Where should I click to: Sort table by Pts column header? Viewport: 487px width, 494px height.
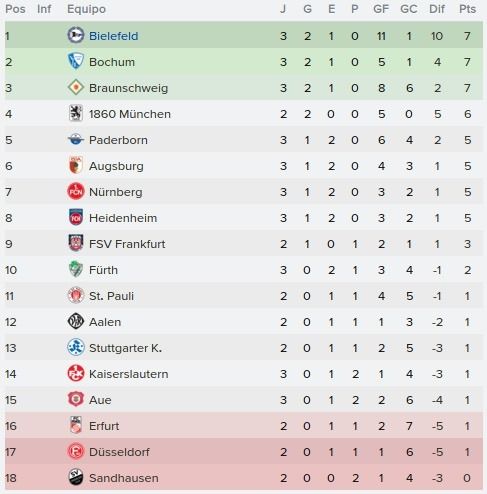467,9
